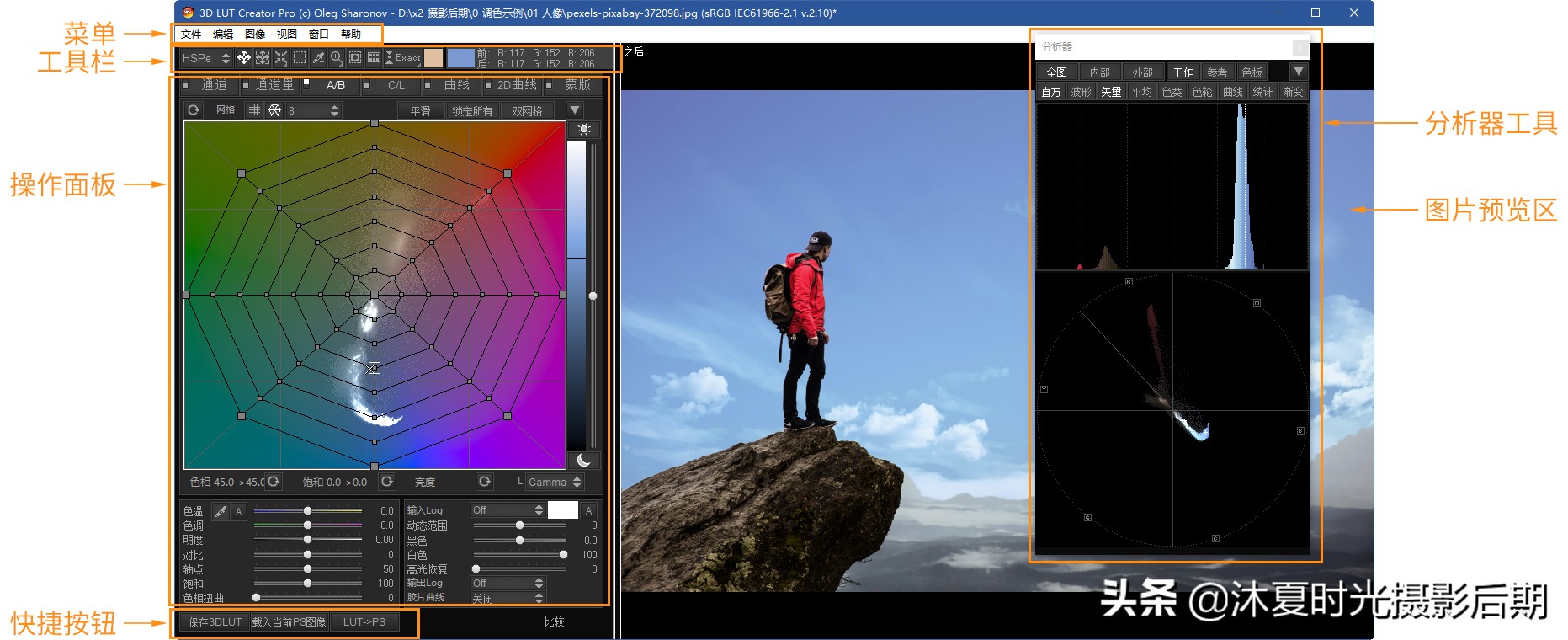Close the 分析器 analyzer panel
The height and width of the screenshot is (640, 1568).
[x=1300, y=47]
